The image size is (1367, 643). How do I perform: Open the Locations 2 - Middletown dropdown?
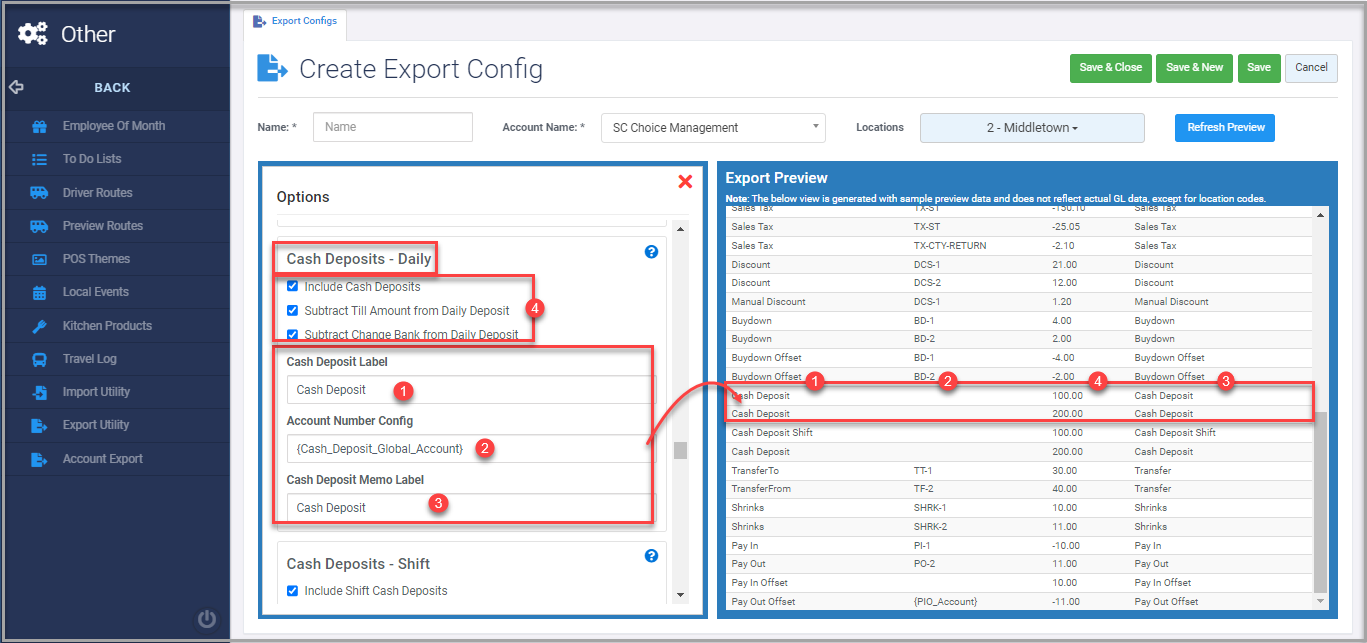click(x=1032, y=128)
